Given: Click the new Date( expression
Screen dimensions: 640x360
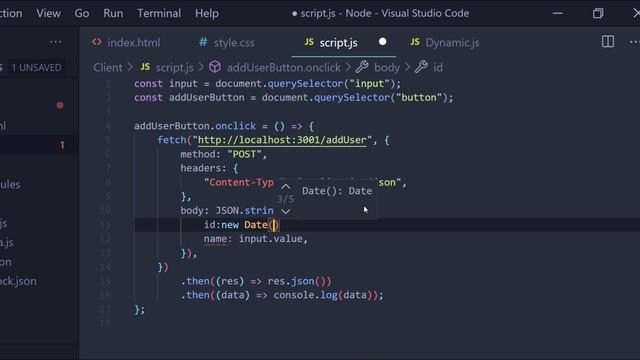Looking at the screenshot, I should point(248,224).
